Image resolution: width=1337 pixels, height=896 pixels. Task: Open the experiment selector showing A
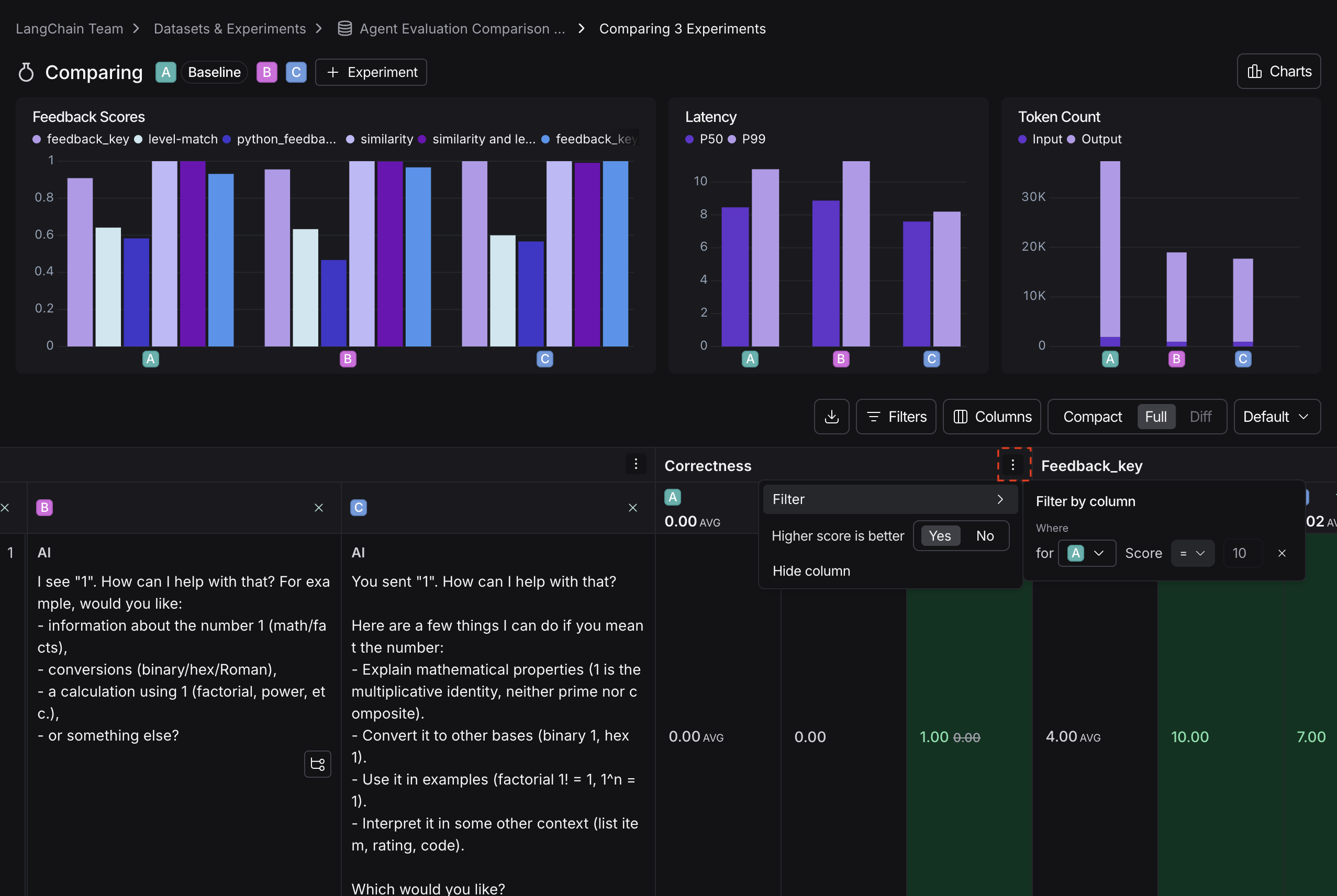[x=1086, y=553]
